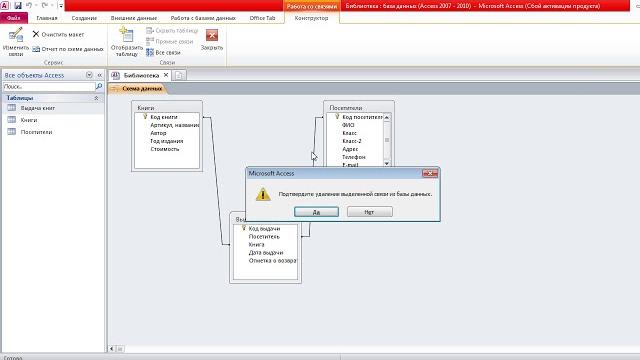This screenshot has height=360, width=640.
Task: Switch to the Библиотека document tab
Action: (x=141, y=76)
